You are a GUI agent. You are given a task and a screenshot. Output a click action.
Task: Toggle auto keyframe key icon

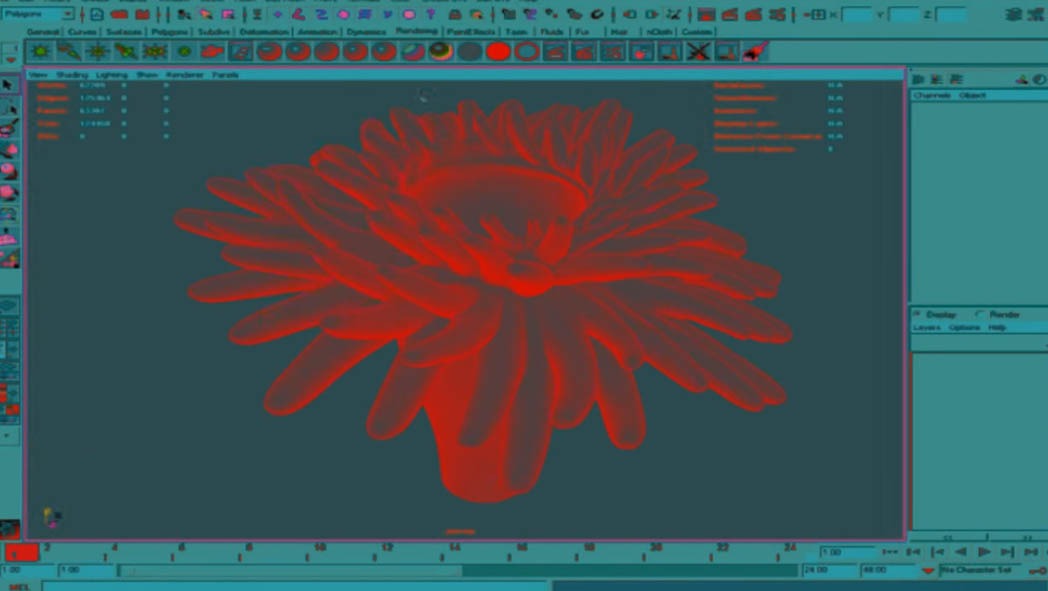(1037, 570)
